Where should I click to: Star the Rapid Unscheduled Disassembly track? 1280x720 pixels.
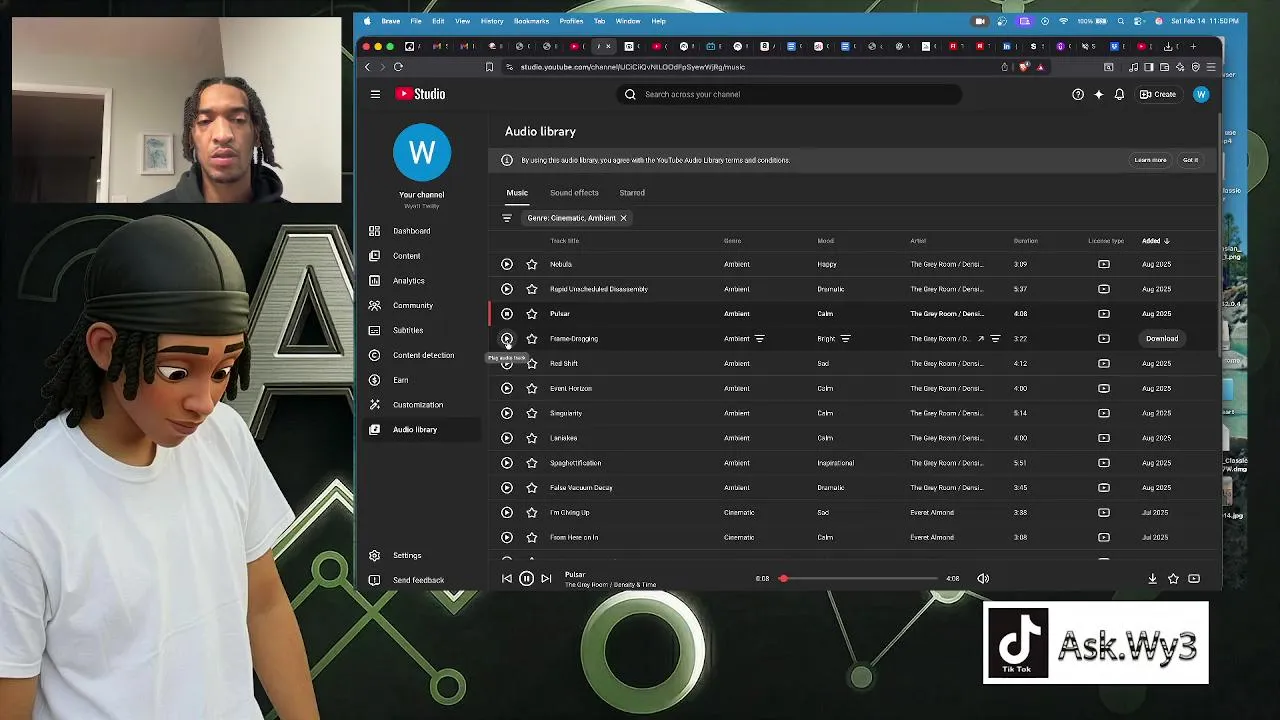(532, 289)
